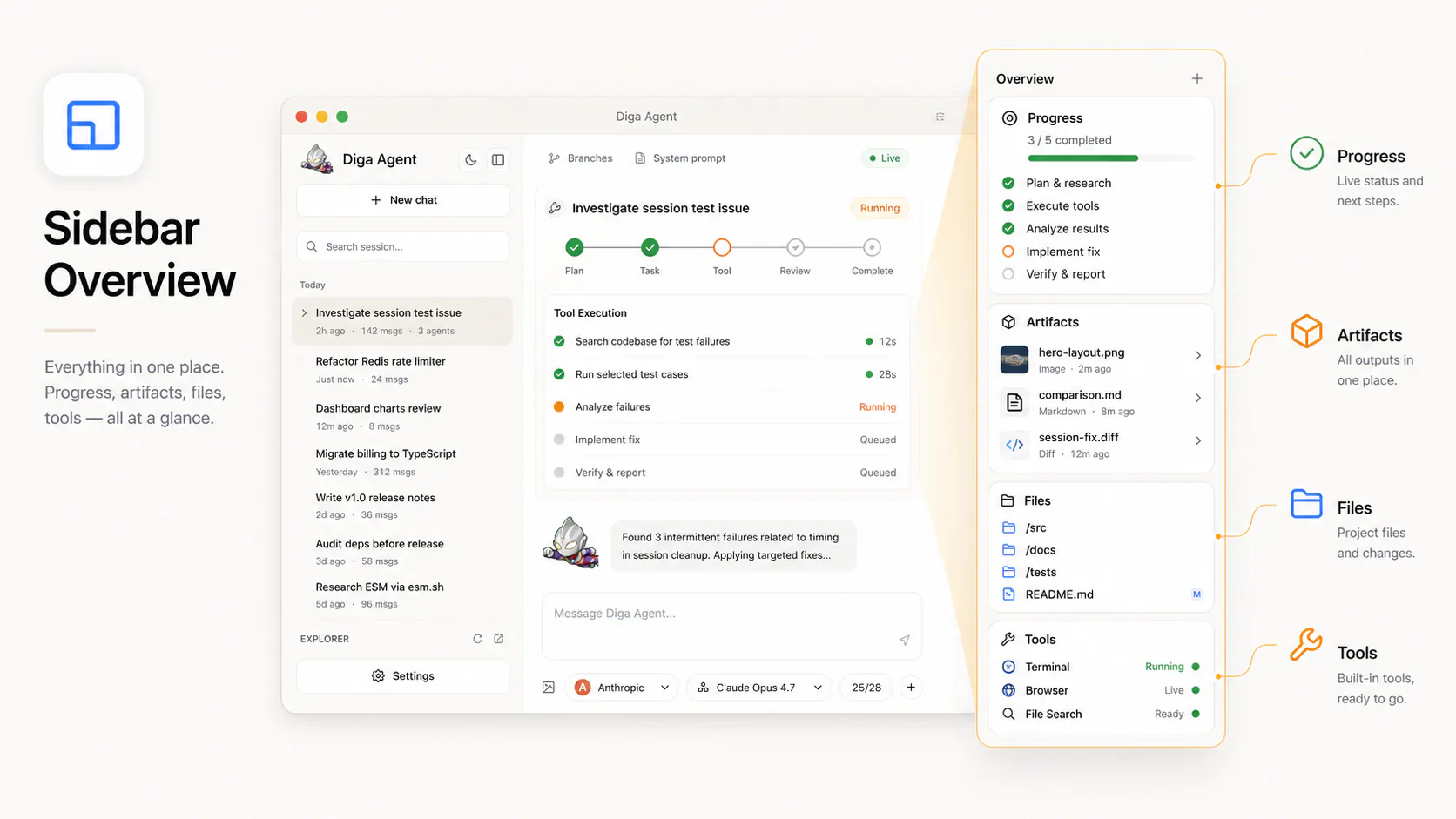Click the Running status badge in task header
This screenshot has width=1456, height=819.
coord(880,208)
